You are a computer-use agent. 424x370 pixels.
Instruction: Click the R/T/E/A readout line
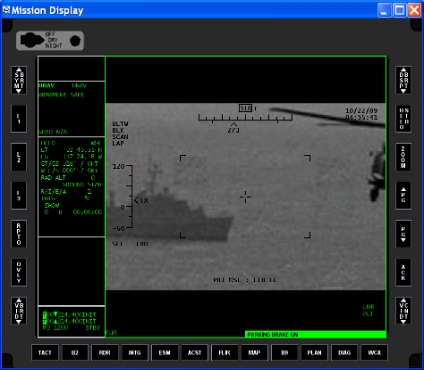[x=66, y=192]
